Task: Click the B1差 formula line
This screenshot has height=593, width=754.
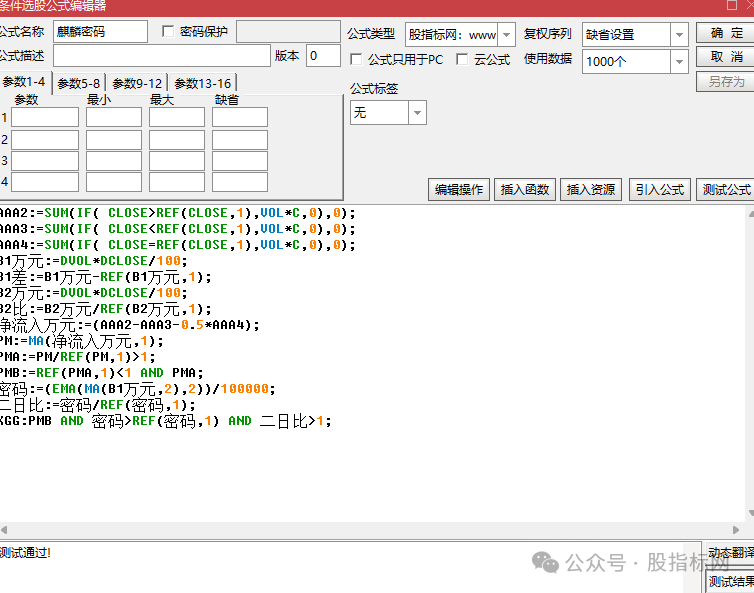Action: (x=105, y=277)
